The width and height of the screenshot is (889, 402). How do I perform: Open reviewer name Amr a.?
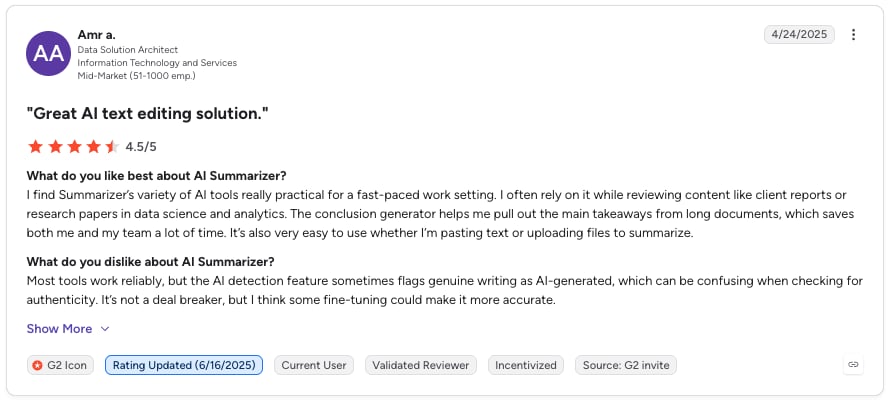[96, 35]
